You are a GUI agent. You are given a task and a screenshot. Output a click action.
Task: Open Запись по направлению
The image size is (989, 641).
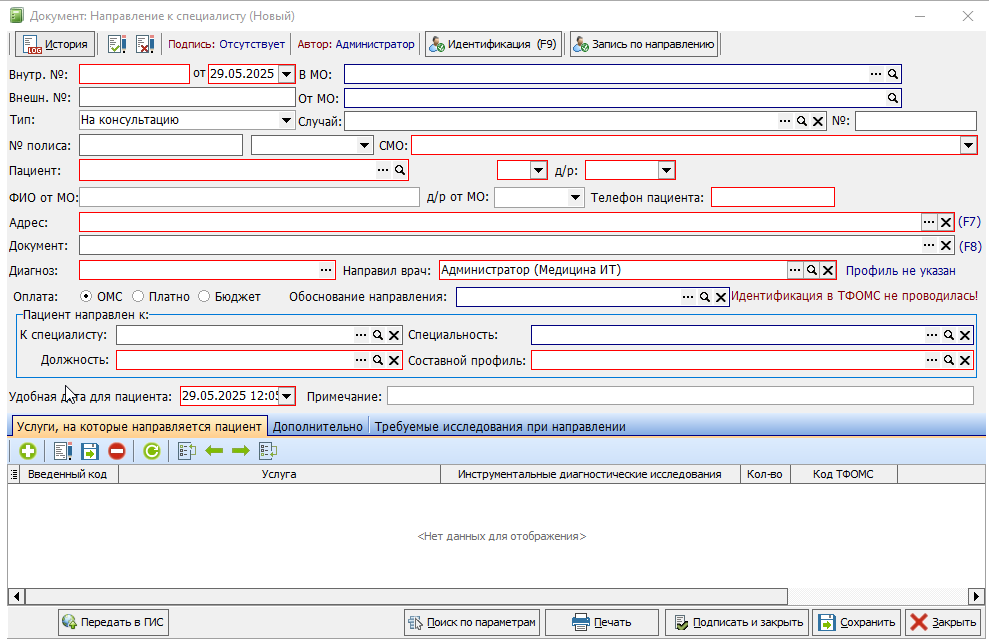pyautogui.click(x=644, y=44)
